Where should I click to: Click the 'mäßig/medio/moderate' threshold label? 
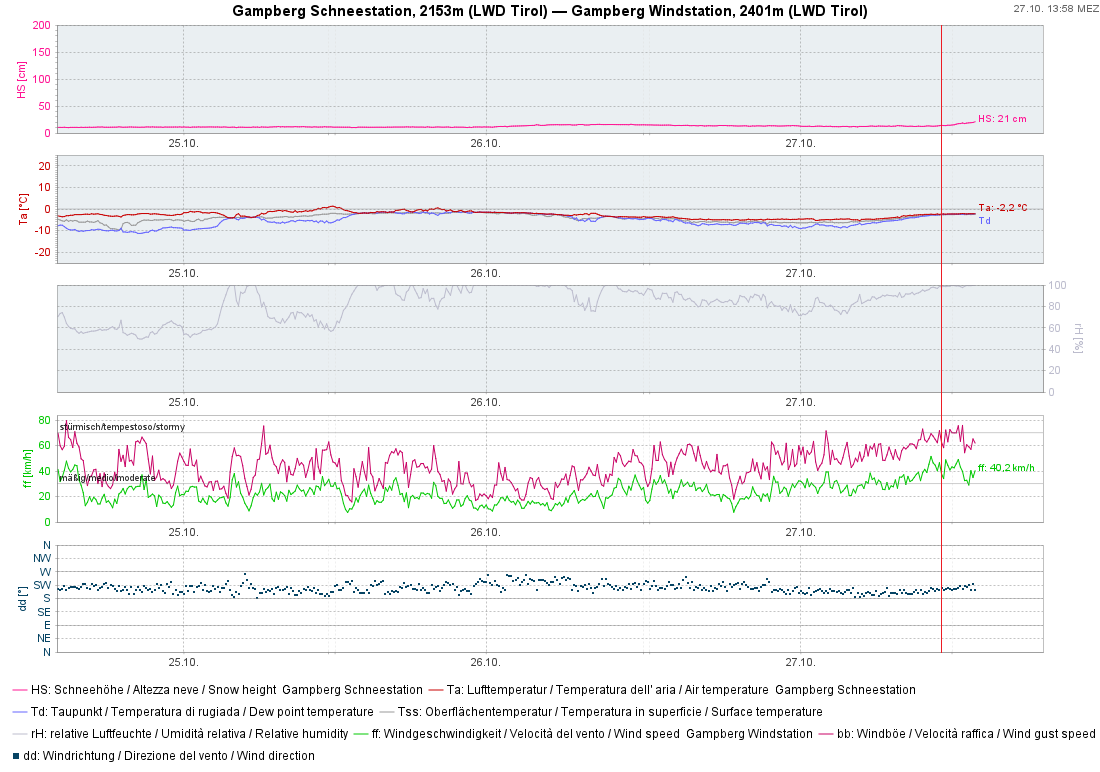tap(107, 478)
